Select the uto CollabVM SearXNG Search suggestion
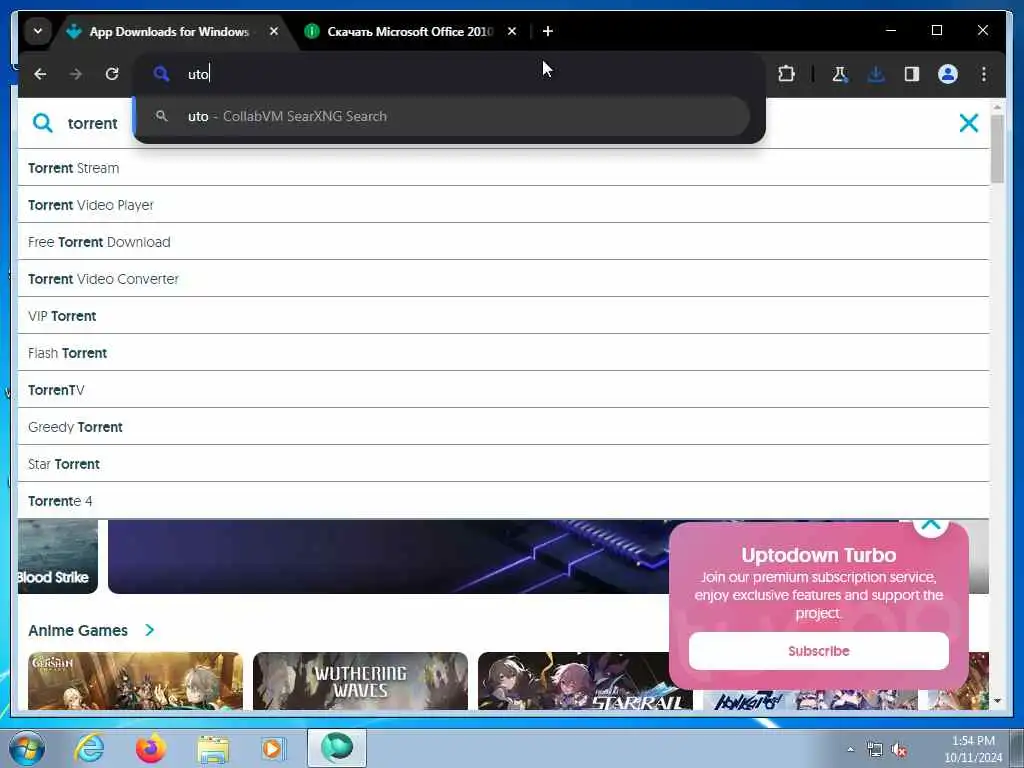Viewport: 1024px width, 768px height. (443, 116)
